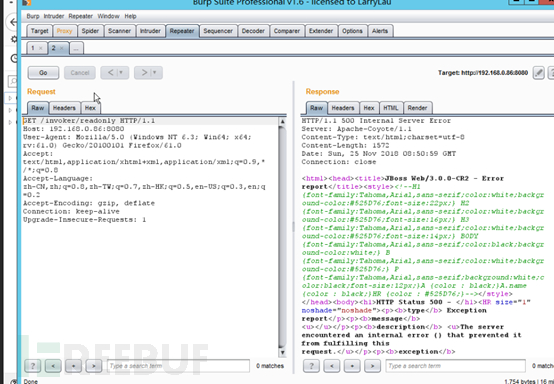Click the GET /invoker/readonly request line
The width and height of the screenshot is (554, 384).
click(x=89, y=121)
